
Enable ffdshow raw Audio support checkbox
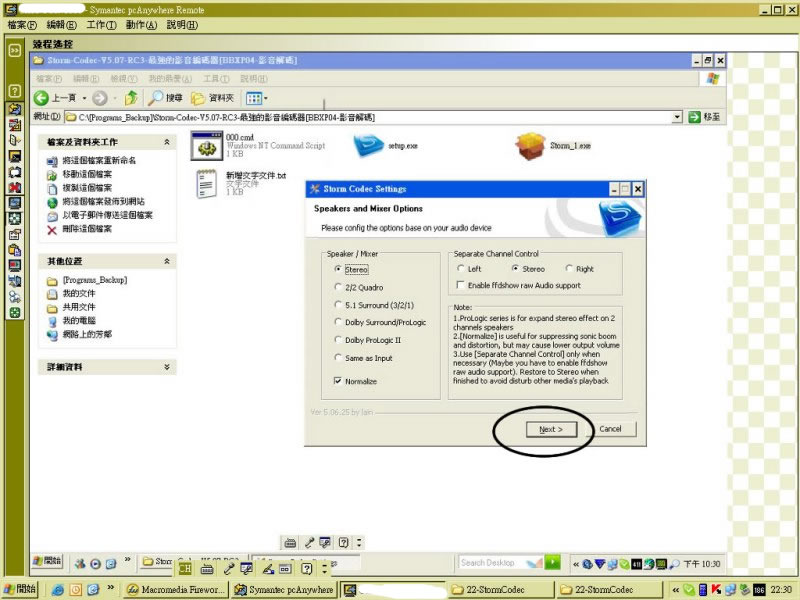point(461,285)
